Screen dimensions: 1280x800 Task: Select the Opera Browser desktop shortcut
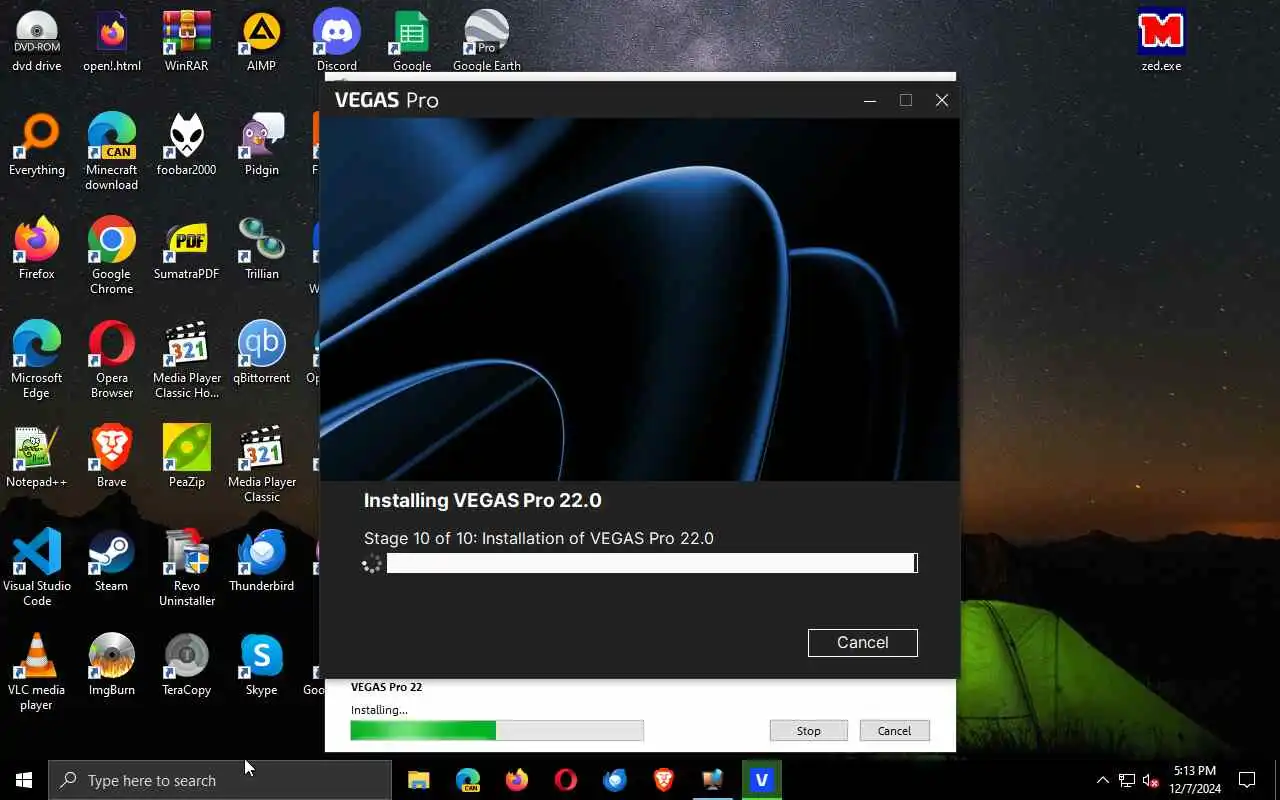point(111,360)
